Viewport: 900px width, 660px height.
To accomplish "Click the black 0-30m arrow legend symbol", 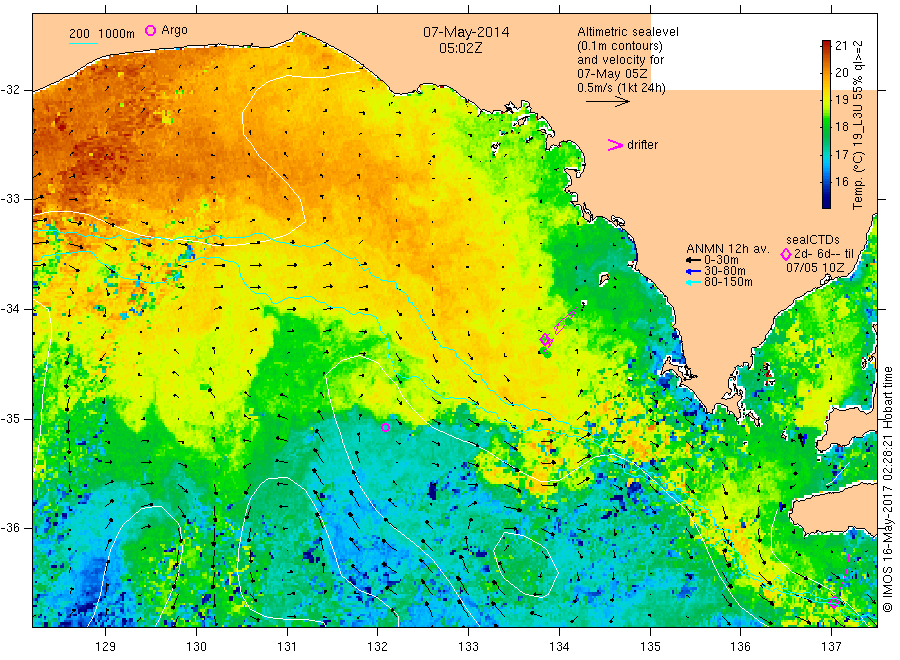I will (693, 261).
